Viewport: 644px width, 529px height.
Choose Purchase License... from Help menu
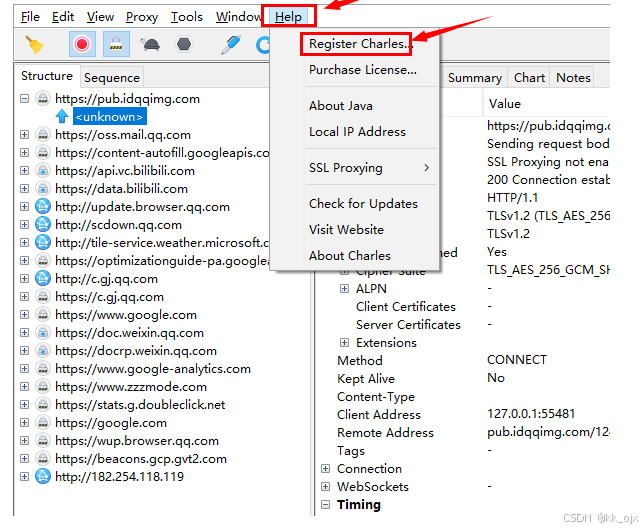pyautogui.click(x=363, y=70)
